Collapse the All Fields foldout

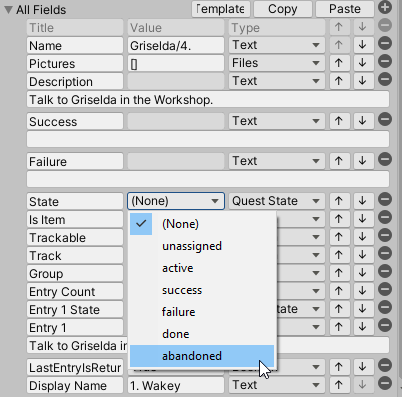pyautogui.click(x=9, y=10)
